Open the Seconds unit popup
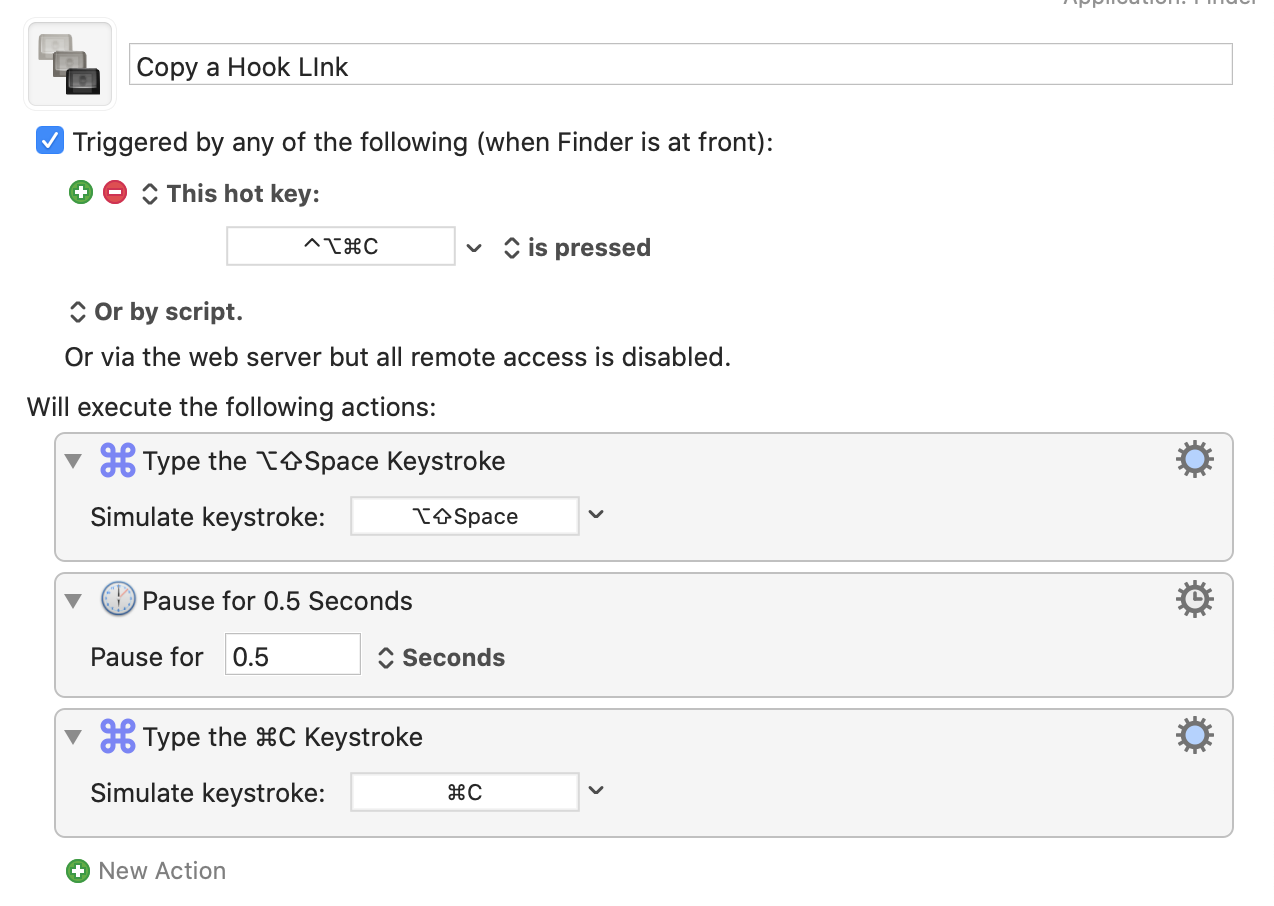 pos(441,658)
